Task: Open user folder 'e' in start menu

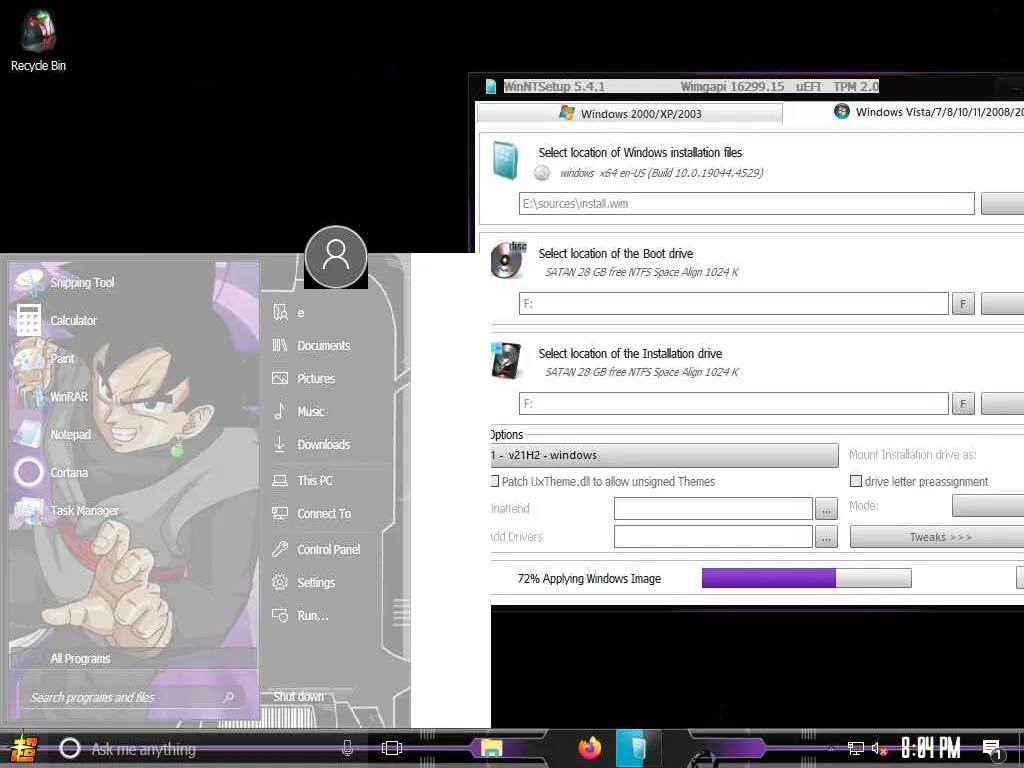Action: [289, 313]
